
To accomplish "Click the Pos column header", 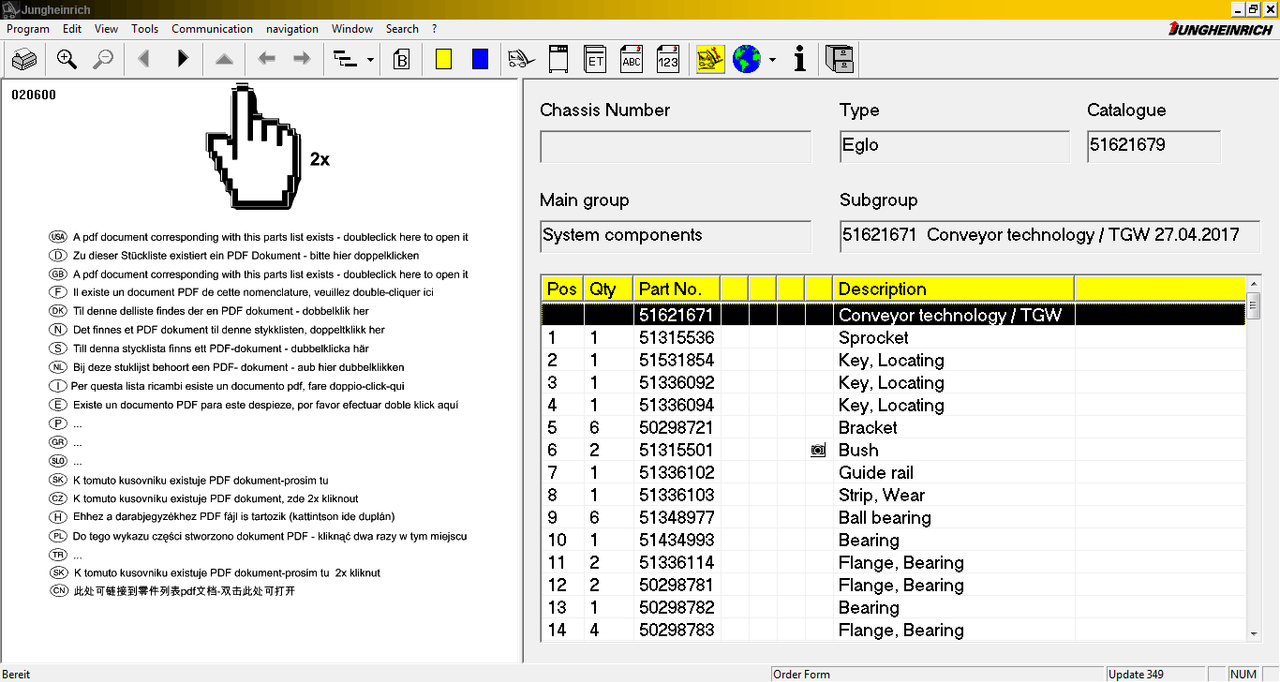I will 563,289.
